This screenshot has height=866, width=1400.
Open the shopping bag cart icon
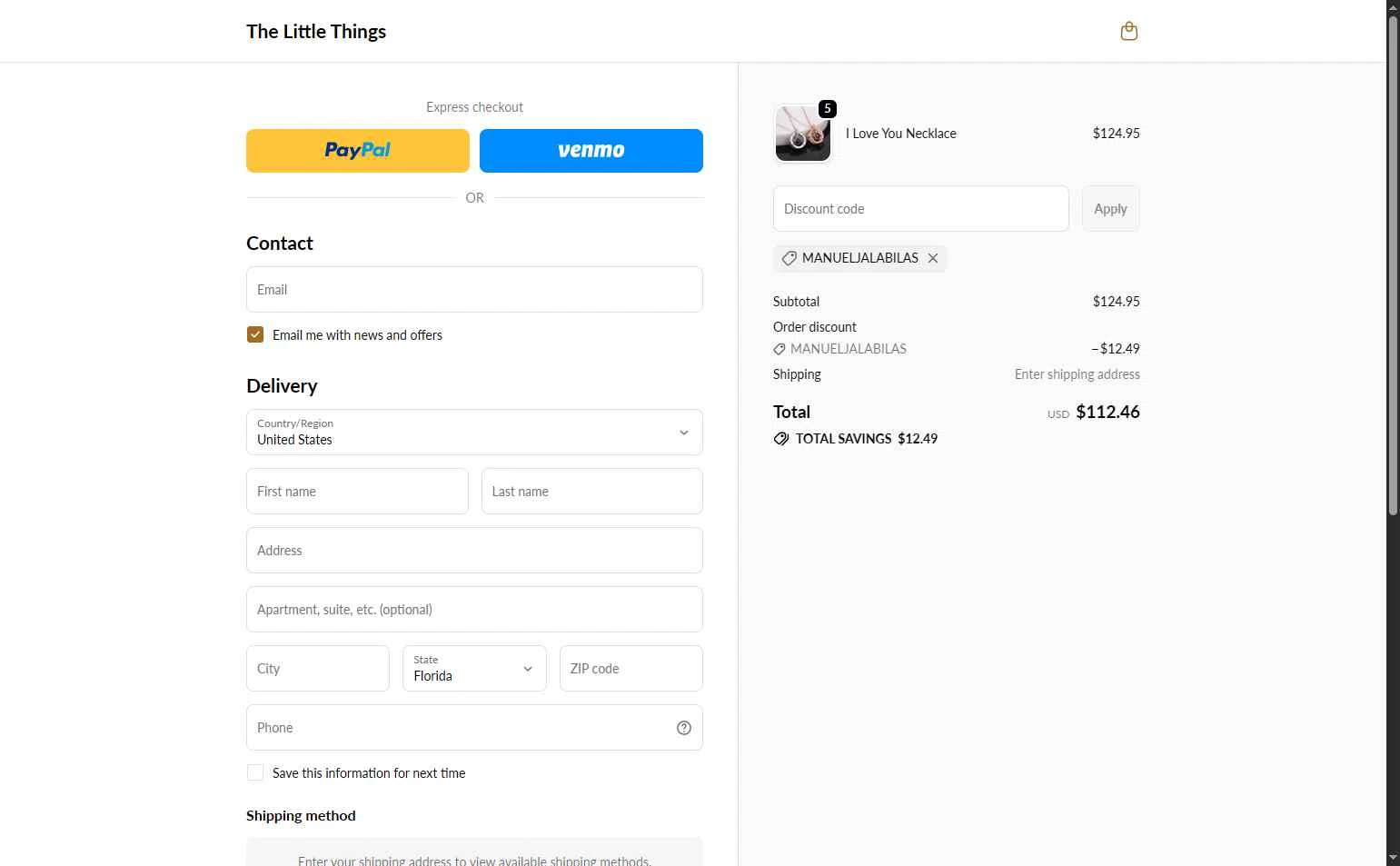[1129, 31]
